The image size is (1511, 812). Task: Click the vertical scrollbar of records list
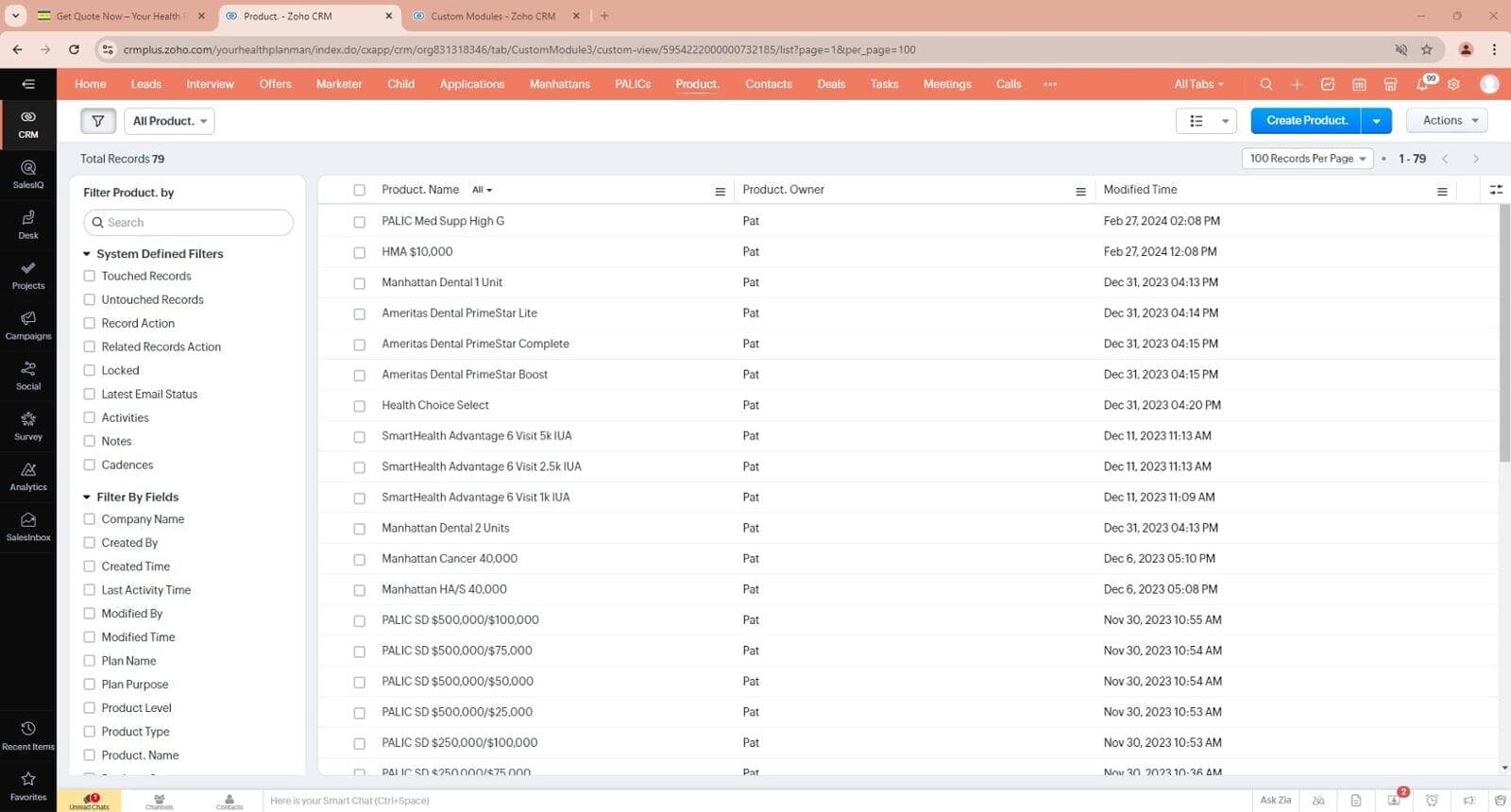click(x=1504, y=333)
